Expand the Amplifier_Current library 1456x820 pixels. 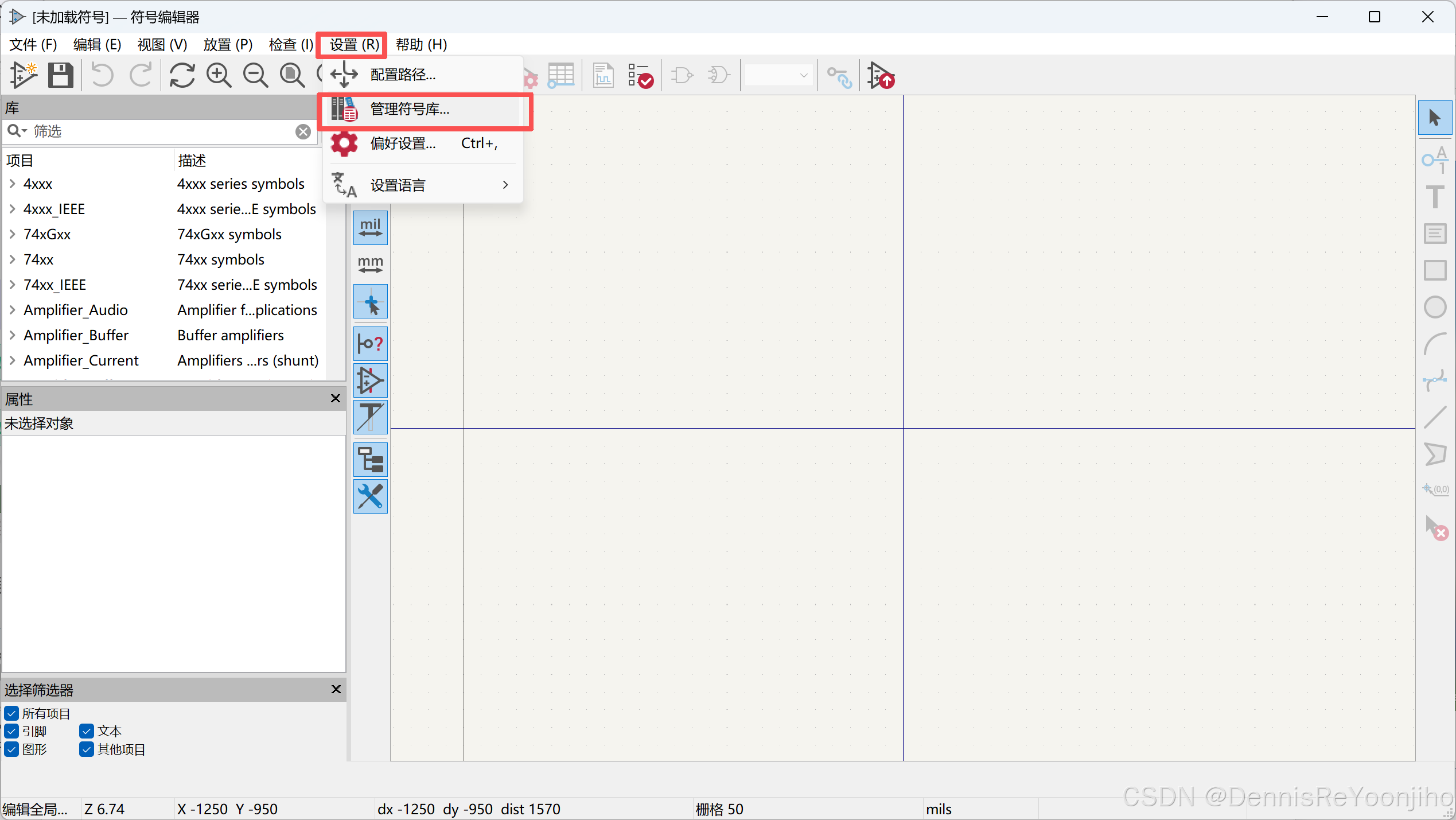click(12, 360)
